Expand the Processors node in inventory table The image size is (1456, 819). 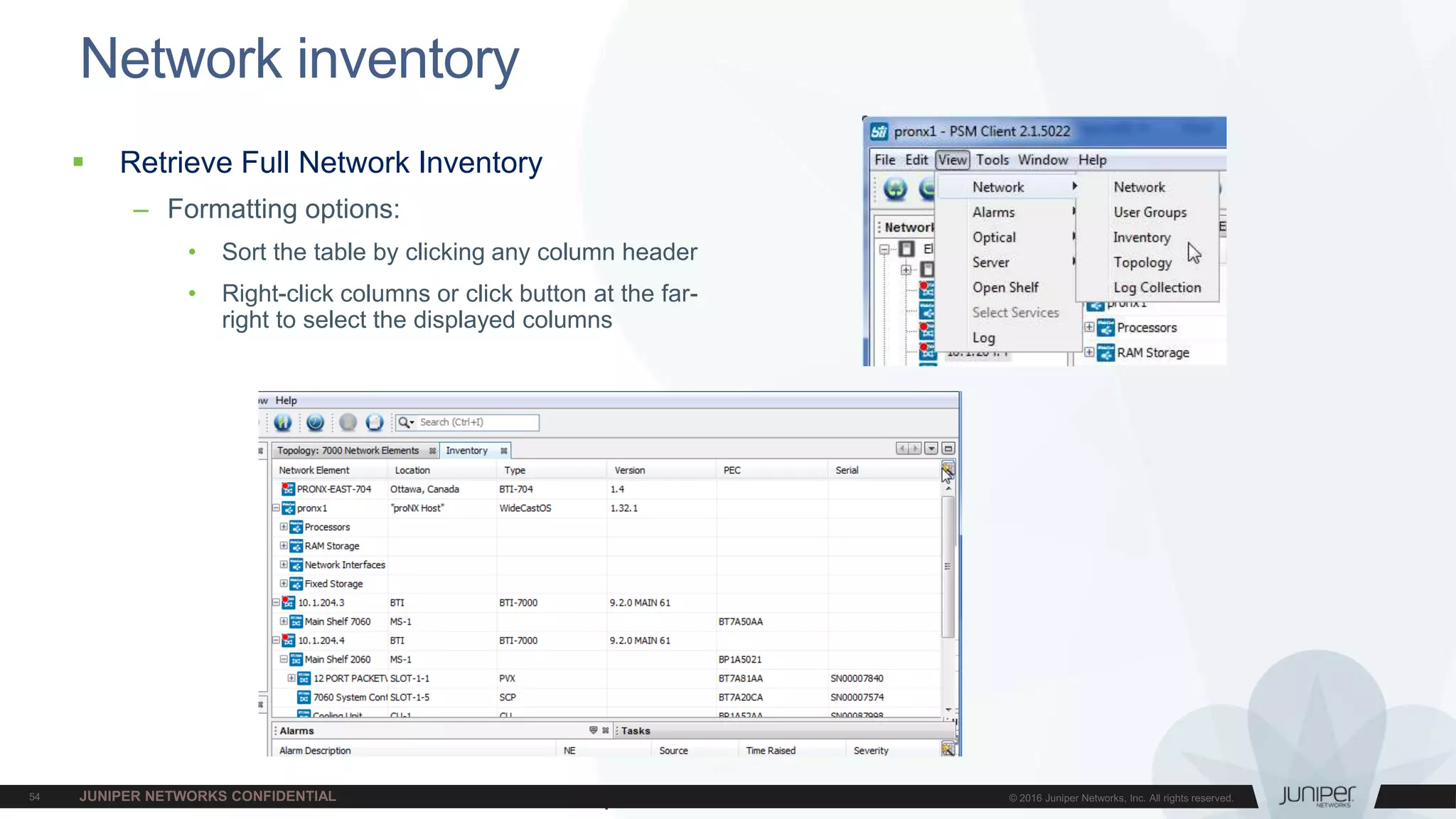284,527
